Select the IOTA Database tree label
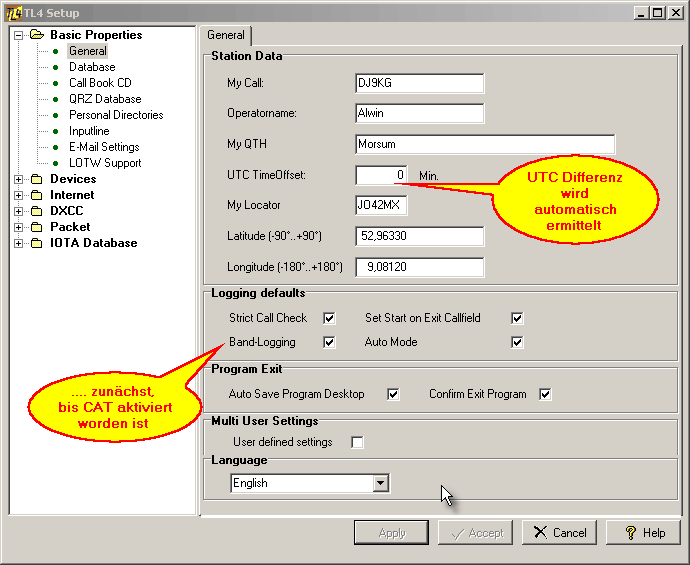Screen dimensions: 690x565 point(93,243)
